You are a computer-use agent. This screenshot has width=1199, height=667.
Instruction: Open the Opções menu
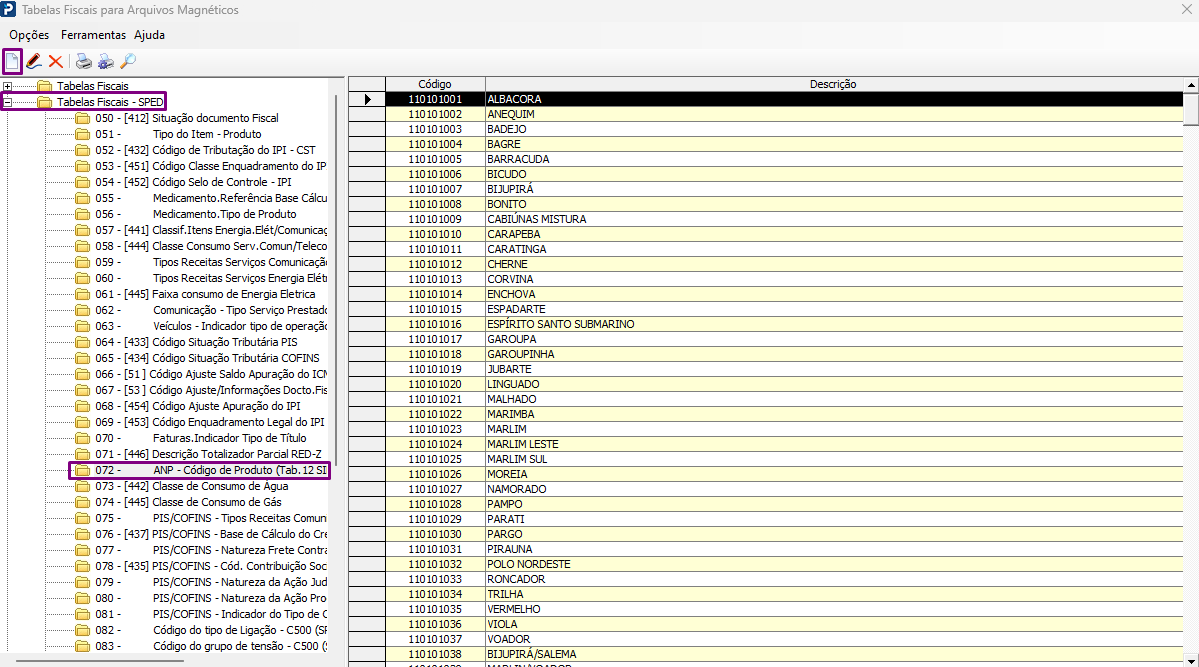pos(29,34)
